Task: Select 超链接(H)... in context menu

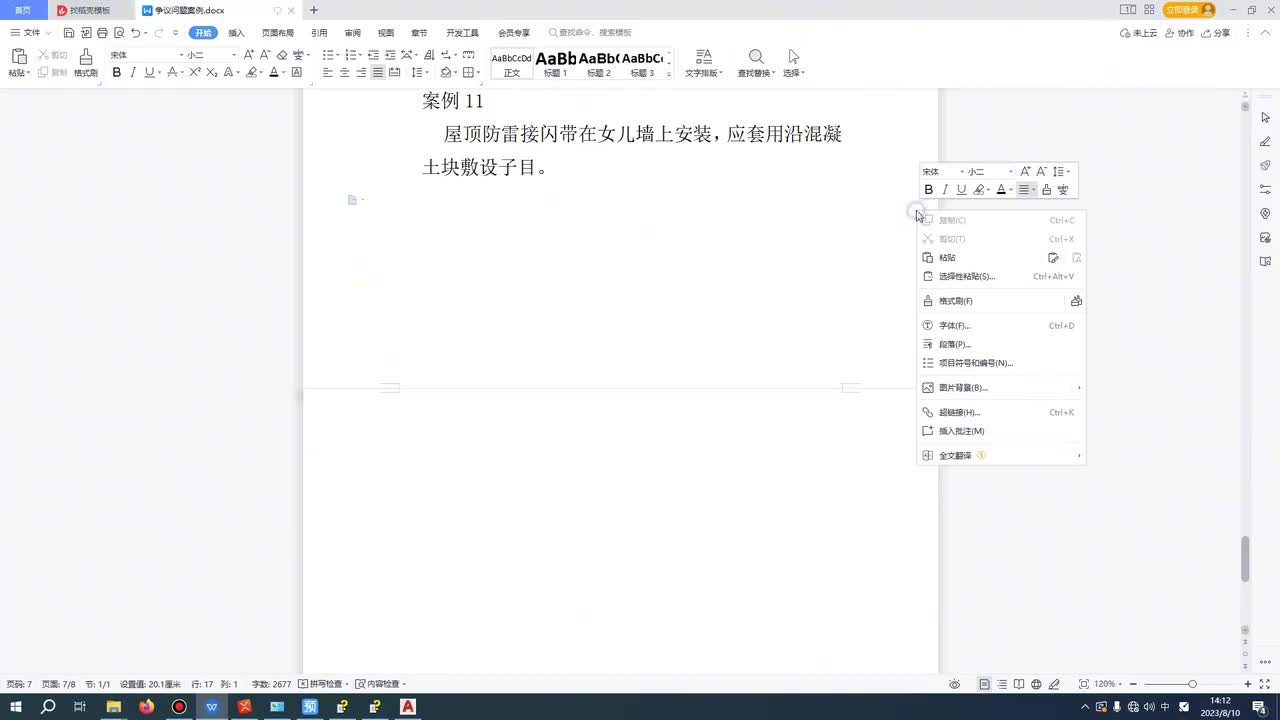Action: pyautogui.click(x=1001, y=412)
